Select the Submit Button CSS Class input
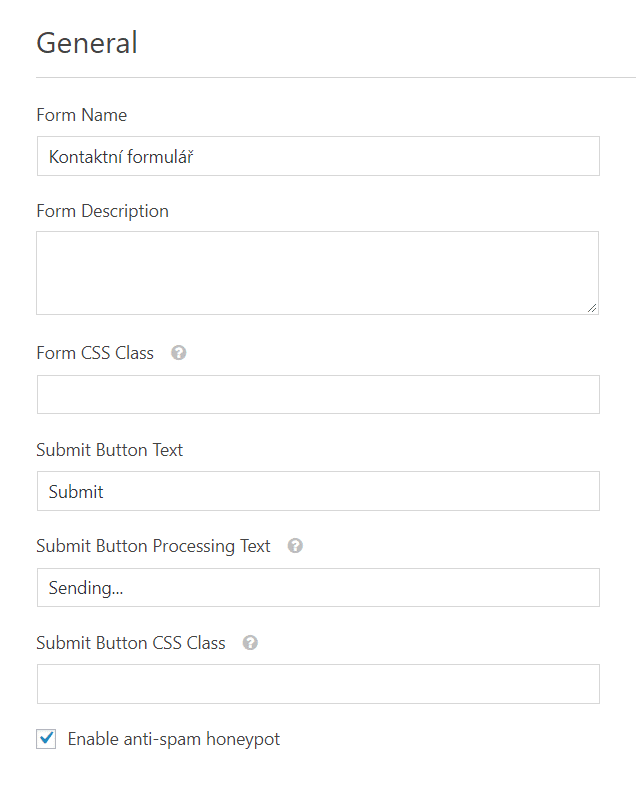 318,684
